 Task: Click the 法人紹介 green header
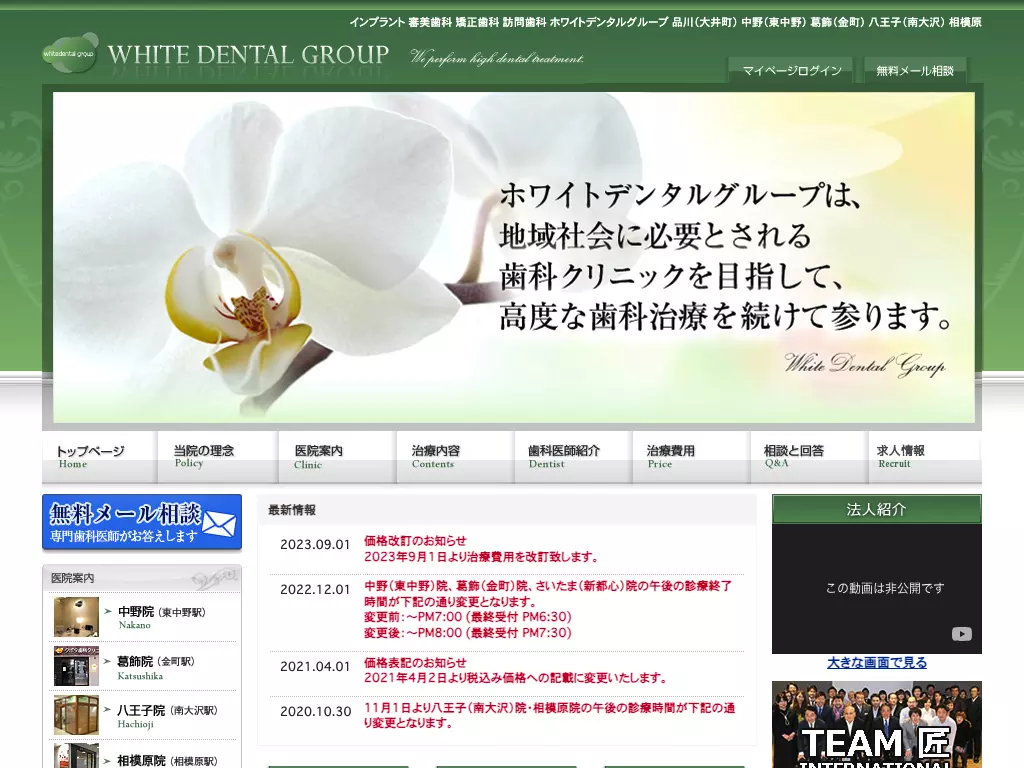pos(876,509)
